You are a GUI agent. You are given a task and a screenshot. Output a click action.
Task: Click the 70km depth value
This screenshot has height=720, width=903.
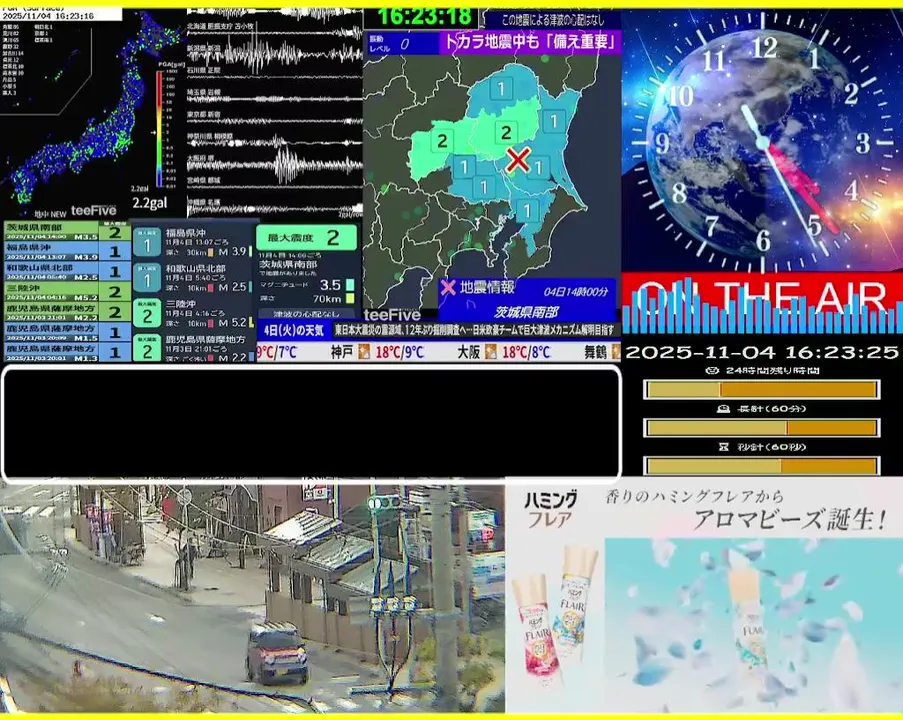(327, 298)
